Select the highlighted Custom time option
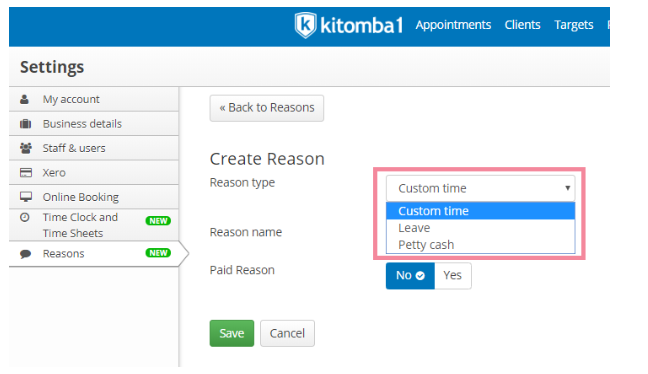 click(x=480, y=211)
